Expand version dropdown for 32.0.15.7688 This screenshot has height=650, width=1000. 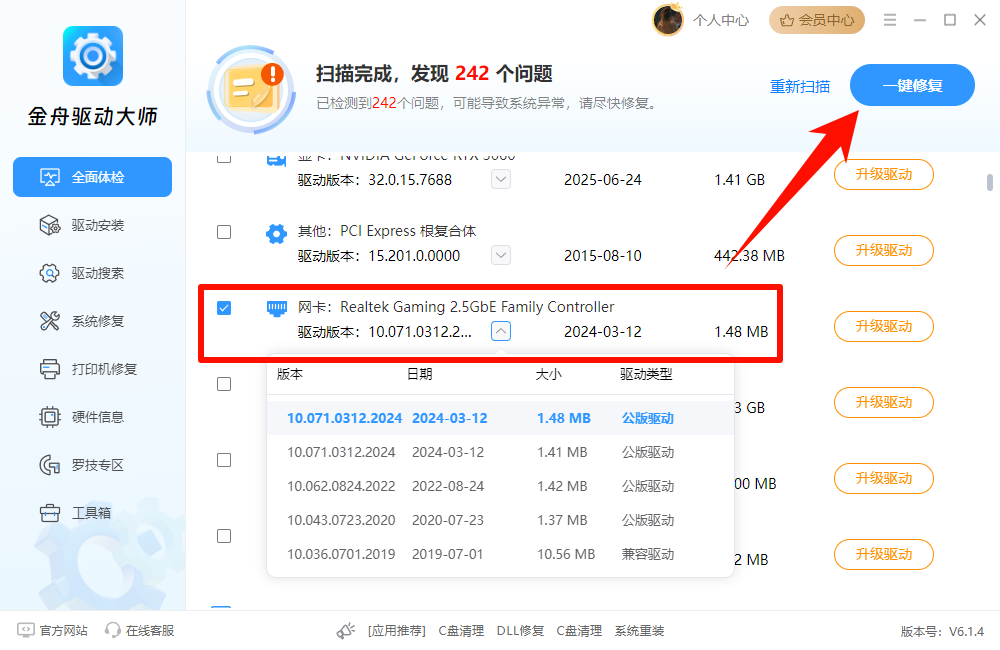tap(501, 179)
